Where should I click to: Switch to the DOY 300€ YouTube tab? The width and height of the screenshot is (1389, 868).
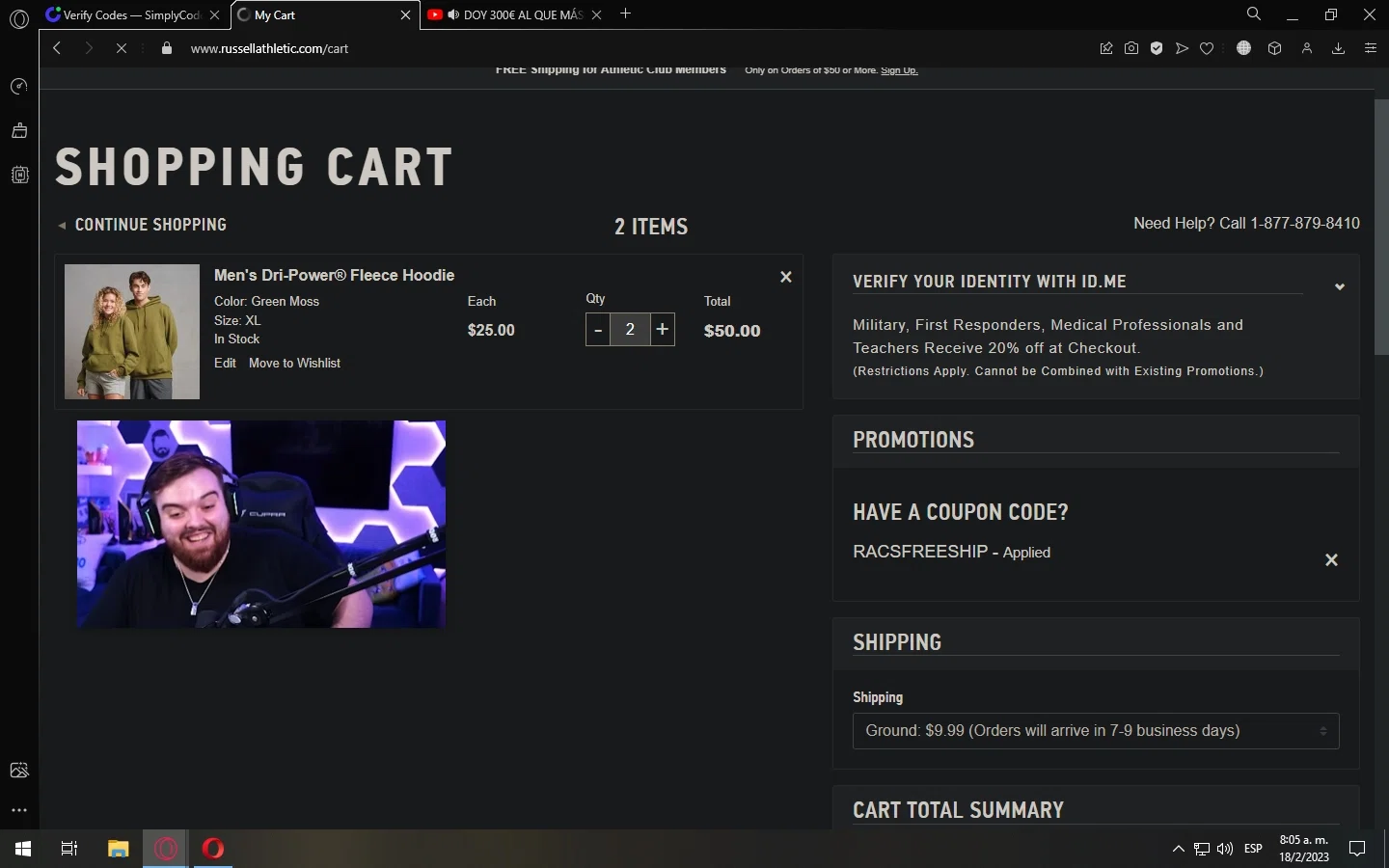pos(515,14)
